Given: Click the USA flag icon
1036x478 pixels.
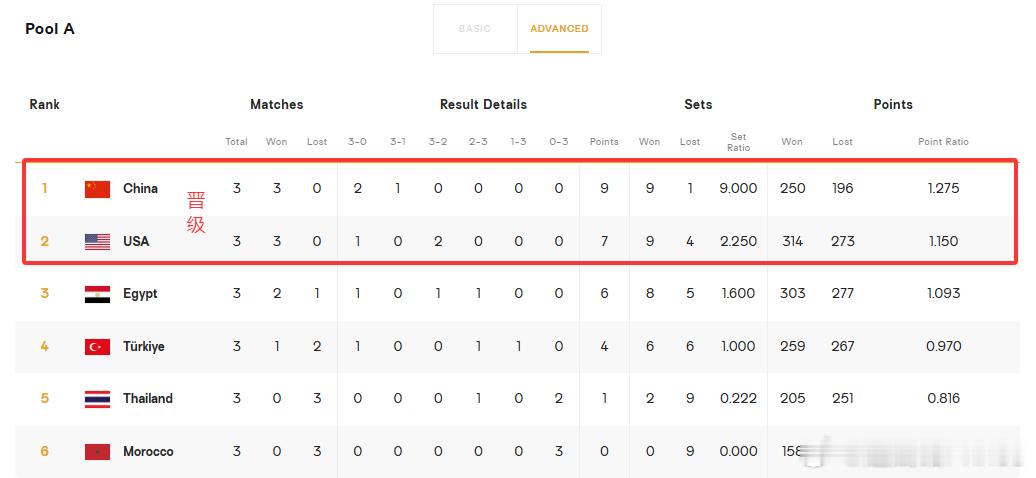Looking at the screenshot, I should point(97,242).
